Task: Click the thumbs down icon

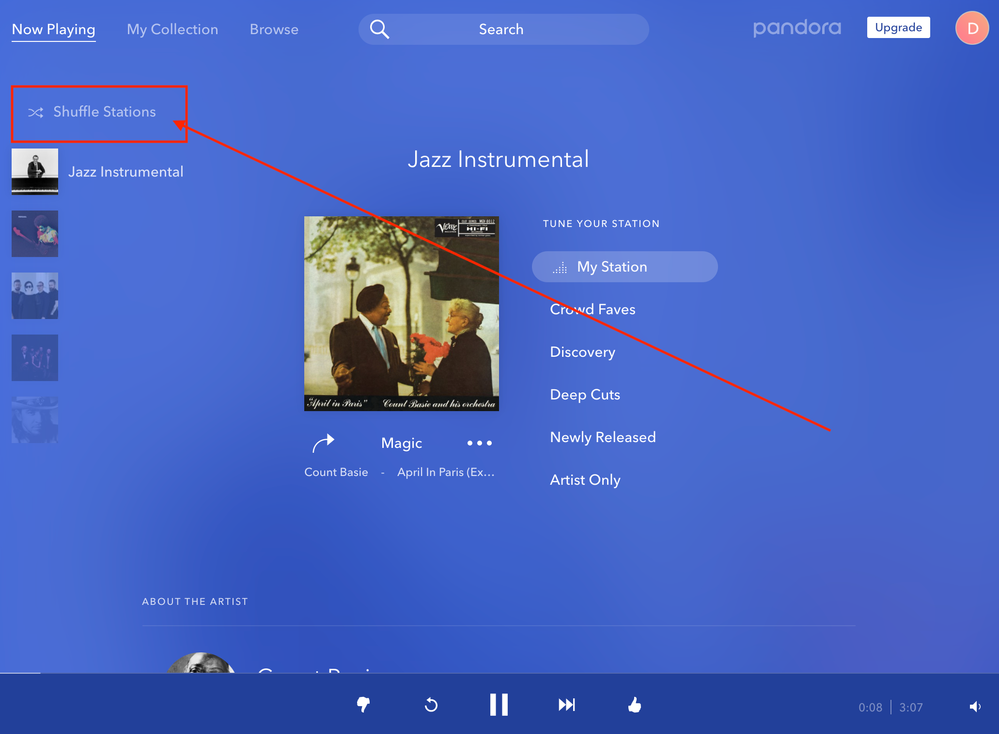Action: point(363,705)
